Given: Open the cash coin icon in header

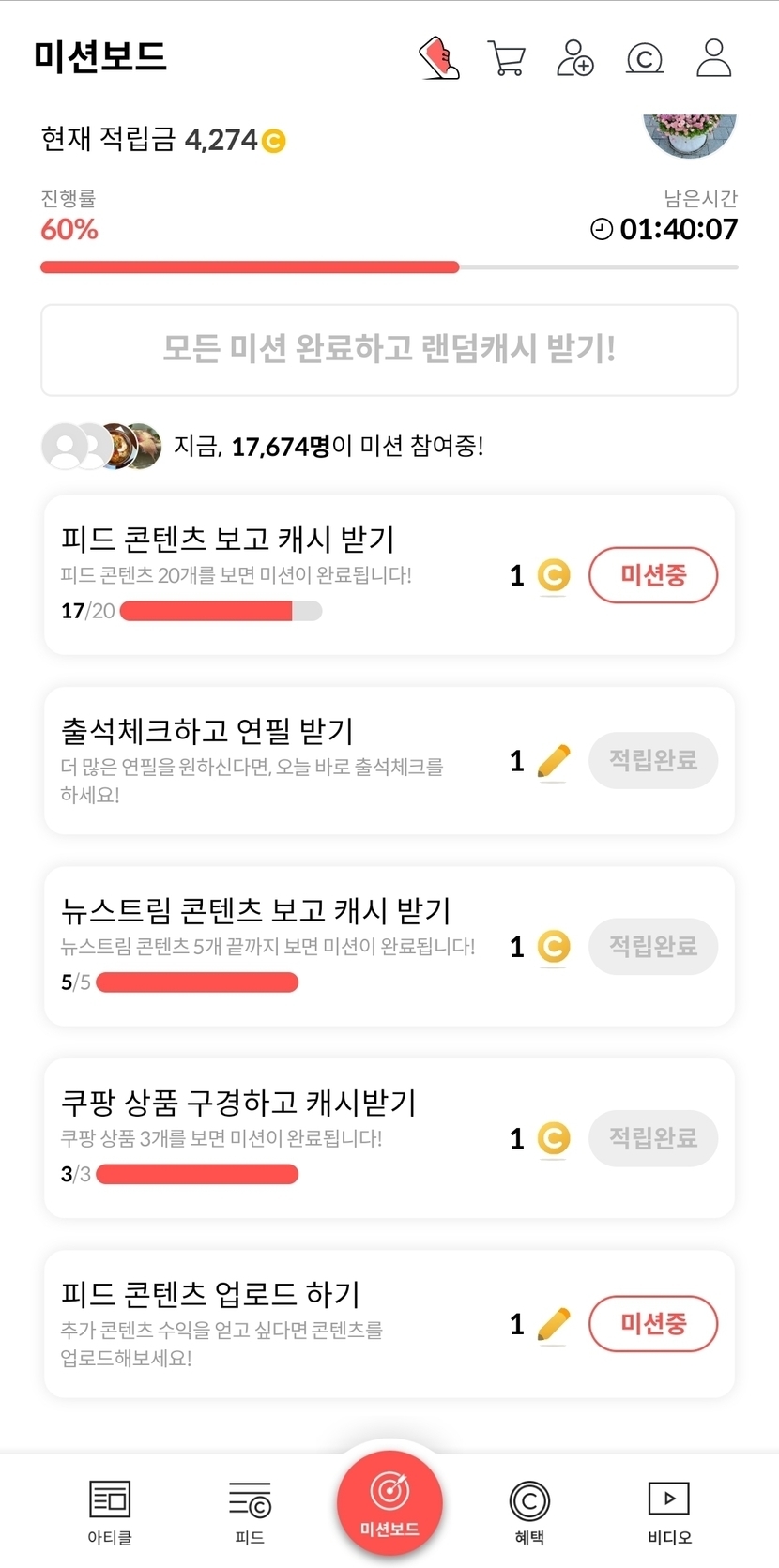Looking at the screenshot, I should point(645,59).
